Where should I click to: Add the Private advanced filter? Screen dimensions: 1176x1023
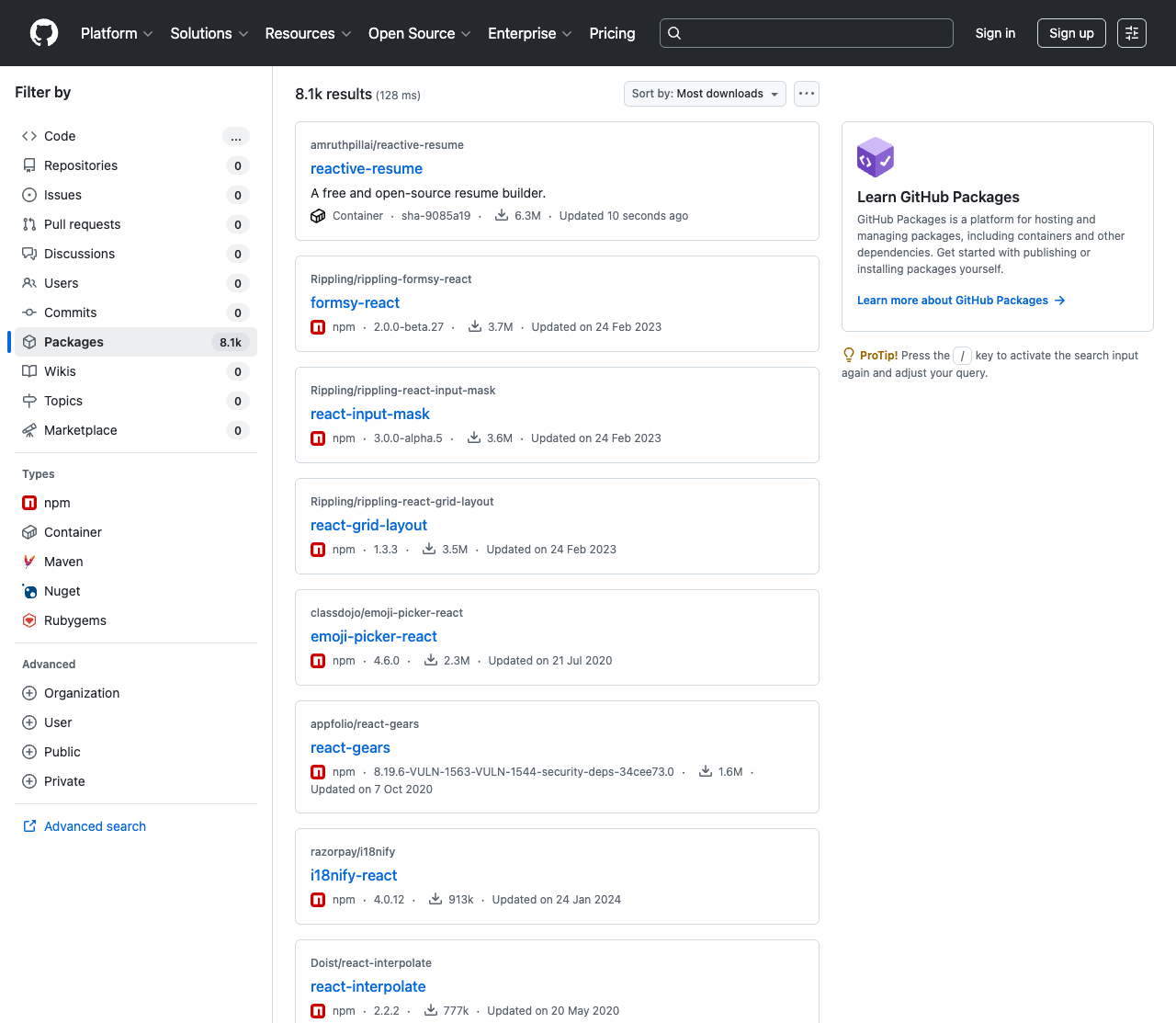136,781
